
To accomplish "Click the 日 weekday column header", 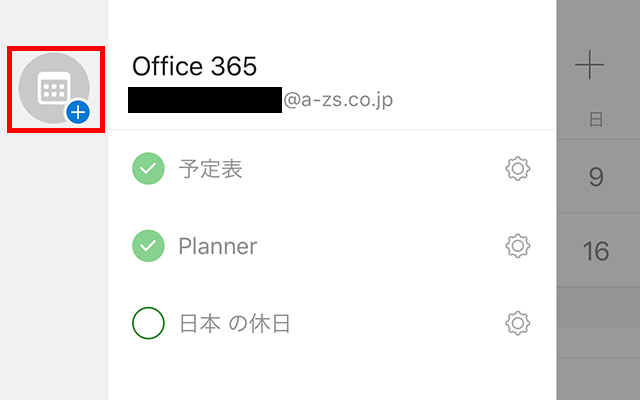I will [x=596, y=120].
